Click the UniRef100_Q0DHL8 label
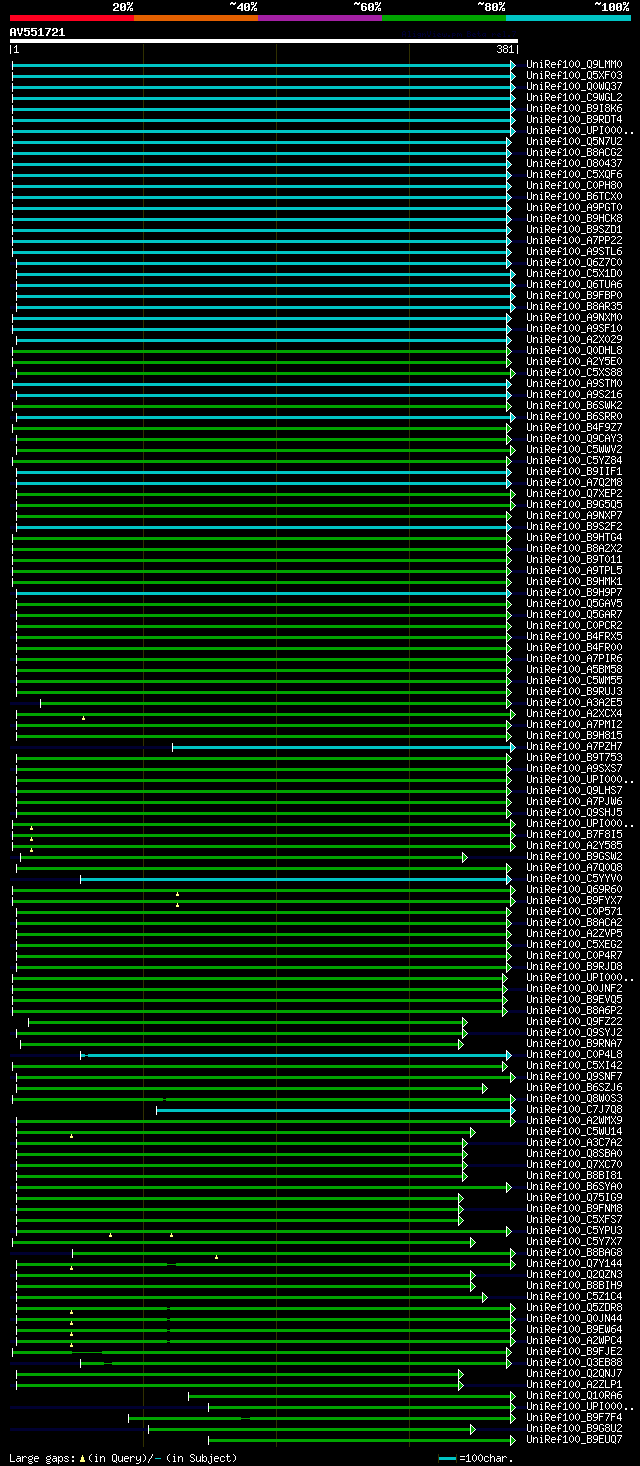This screenshot has height=1466, width=640. coord(574,351)
